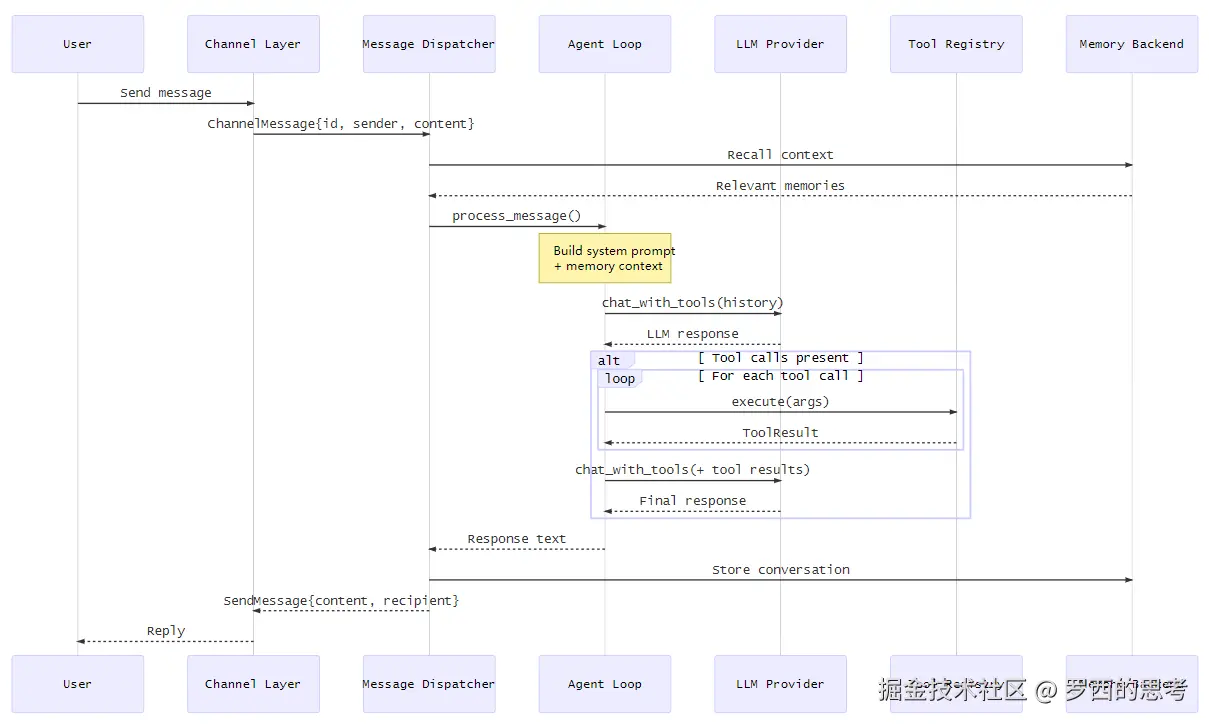Click the bottom User participant box
This screenshot has height=724, width=1209.
[77, 684]
